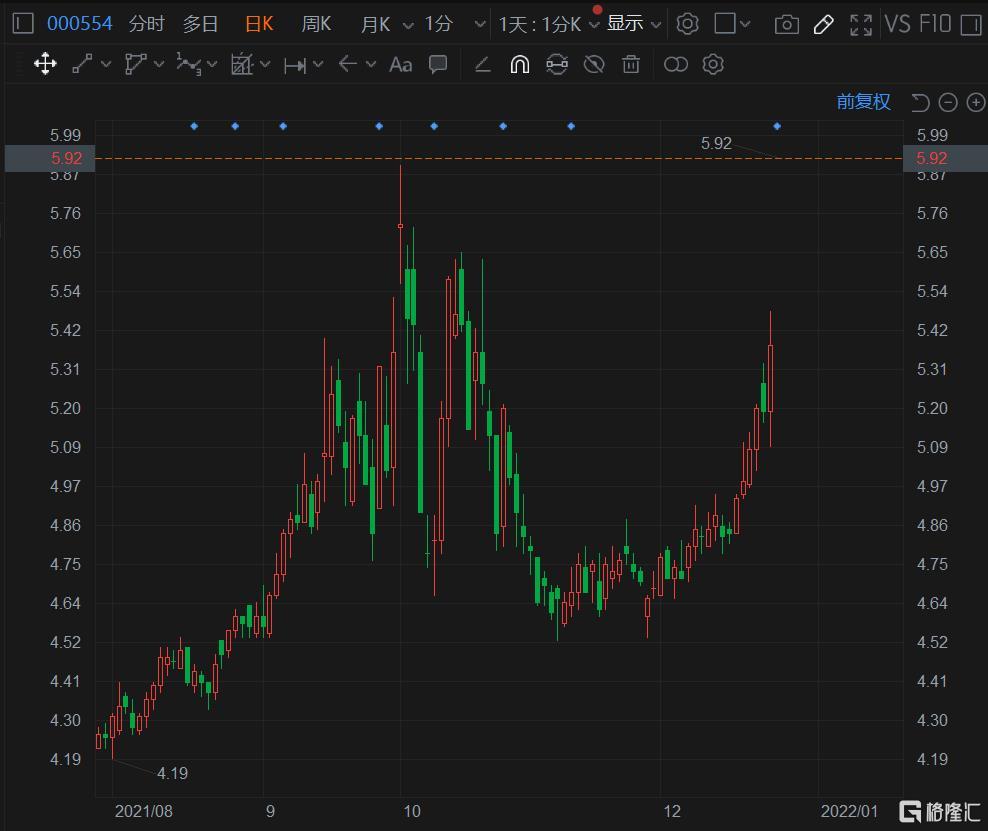This screenshot has height=831, width=988.
Task: Open chart settings gear in top bar
Action: point(687,24)
